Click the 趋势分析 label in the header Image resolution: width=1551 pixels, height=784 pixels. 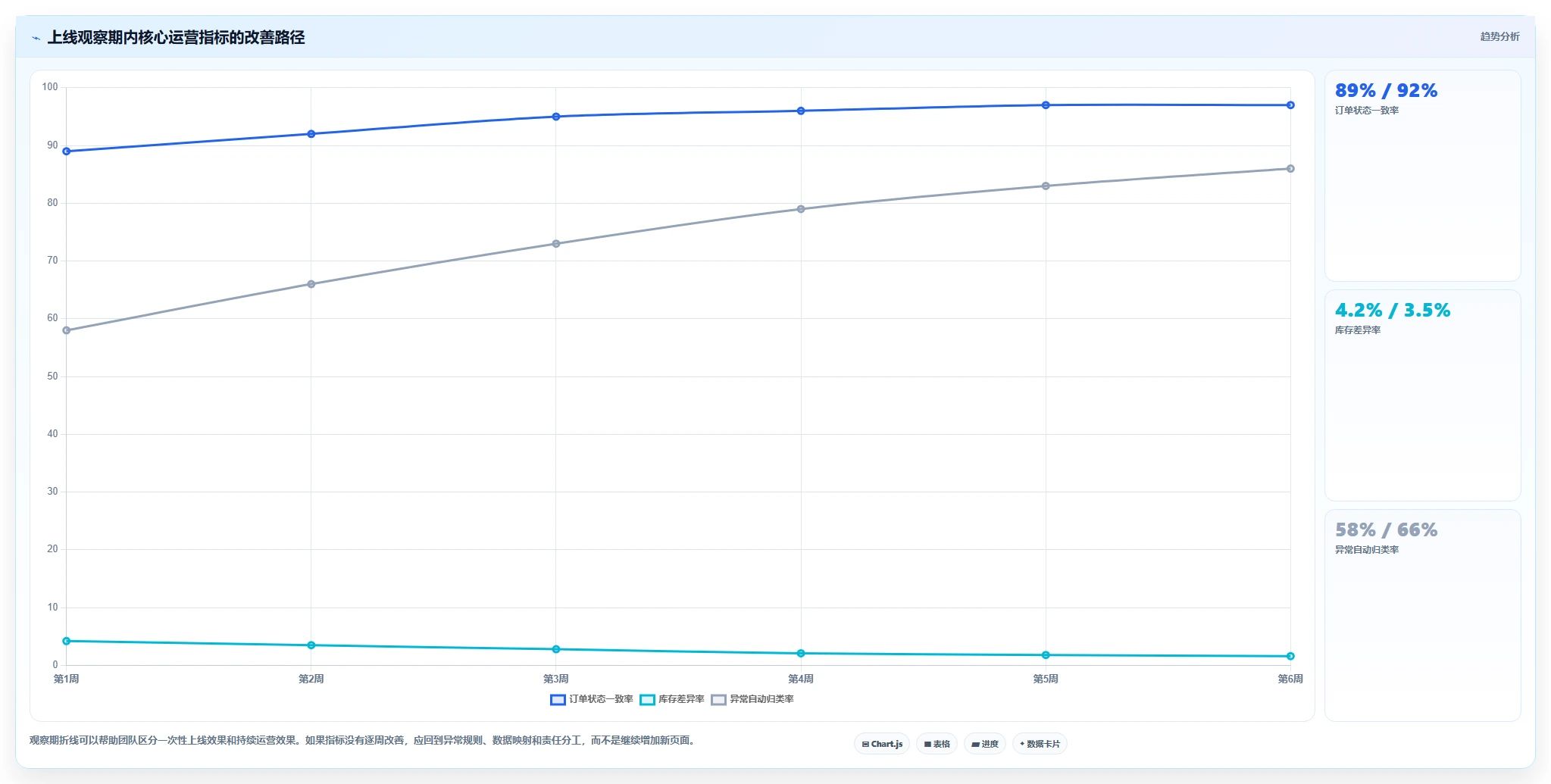pyautogui.click(x=1499, y=36)
